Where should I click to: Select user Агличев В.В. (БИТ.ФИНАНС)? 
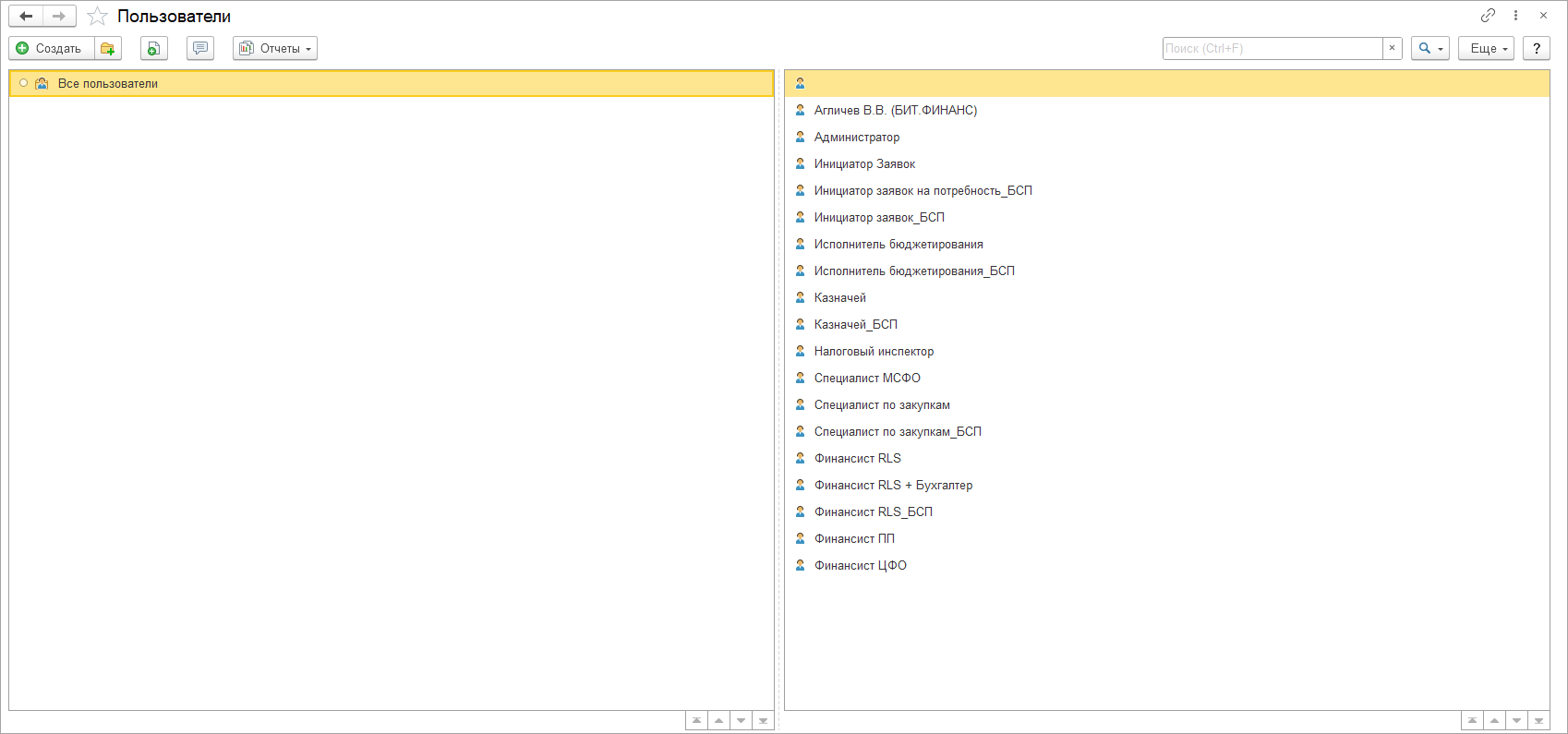click(x=1167, y=110)
